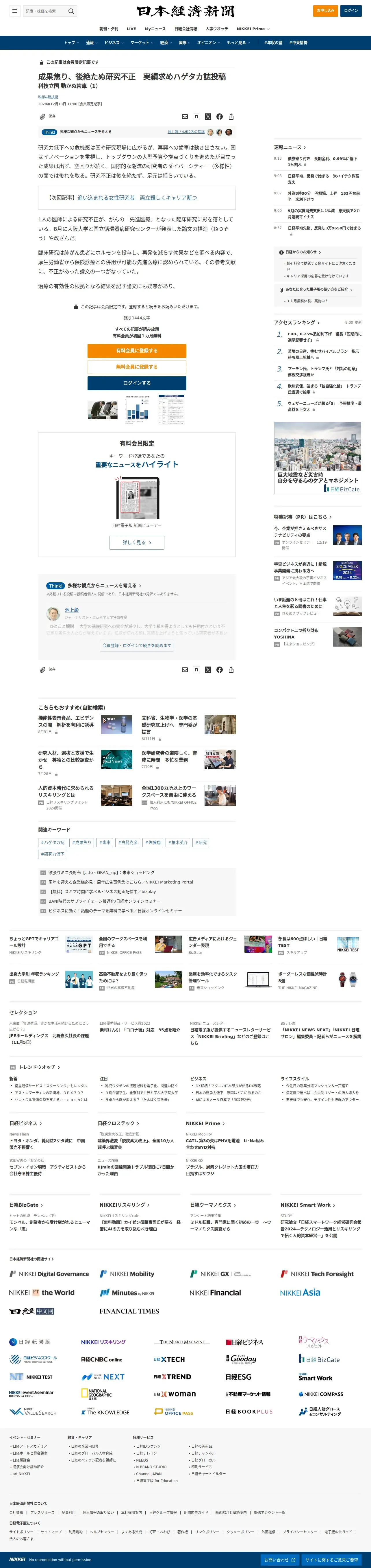Open commenter profile link 池上彰
The image size is (371, 1568).
72,610
